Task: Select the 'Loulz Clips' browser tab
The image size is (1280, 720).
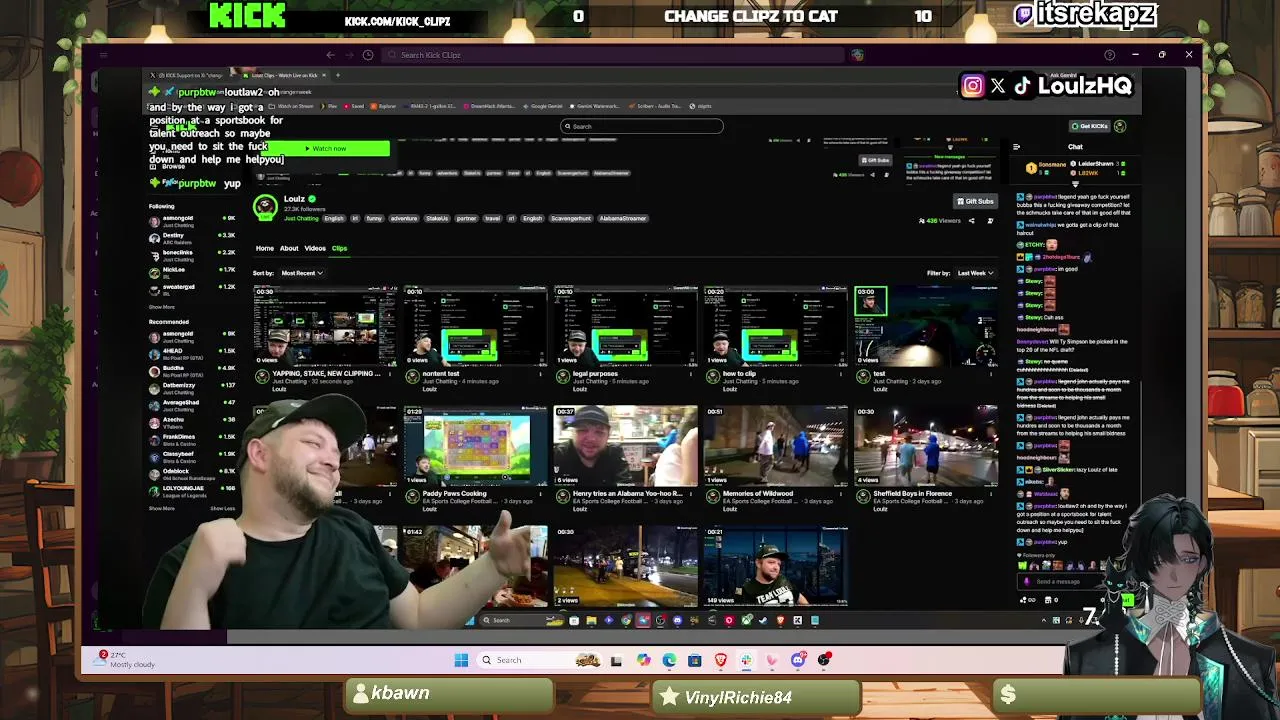Action: tap(283, 75)
